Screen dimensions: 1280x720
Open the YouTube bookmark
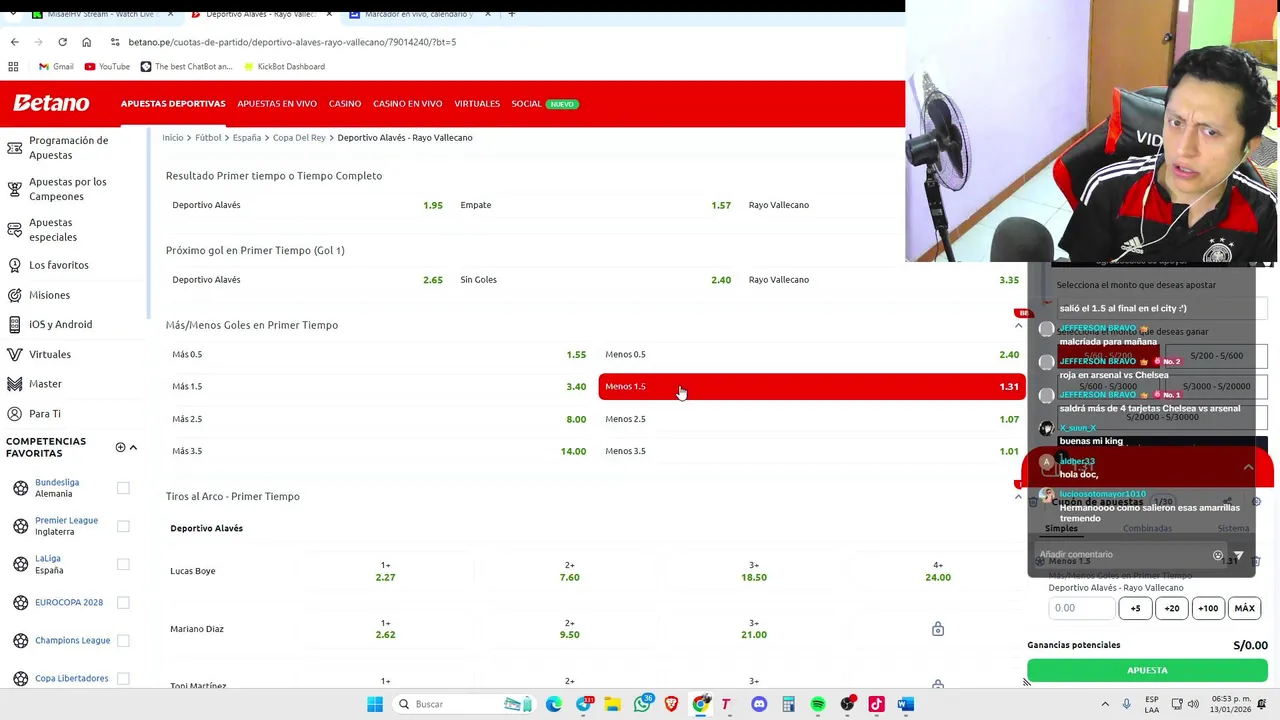[107, 66]
